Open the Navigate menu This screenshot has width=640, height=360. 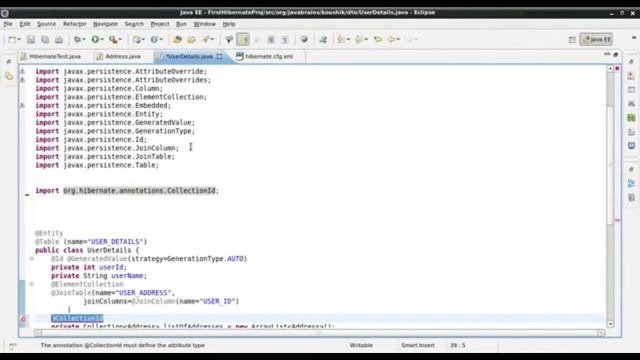[x=105, y=24]
